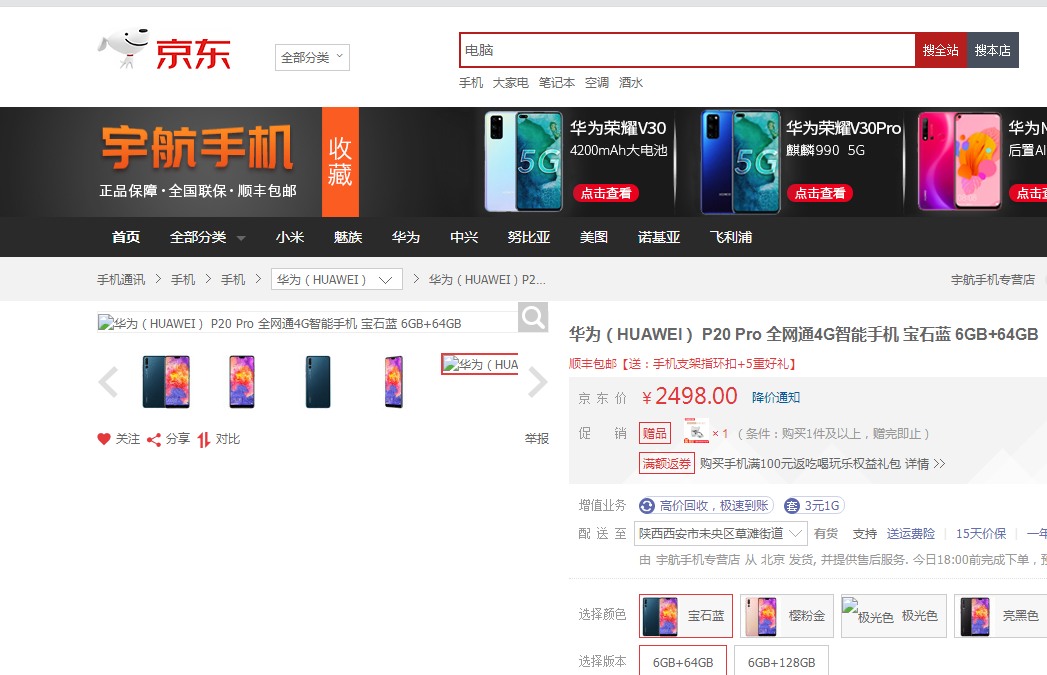The width and height of the screenshot is (1047, 675).
Task: Click the round icon beside 3元1G
Action: [x=791, y=505]
